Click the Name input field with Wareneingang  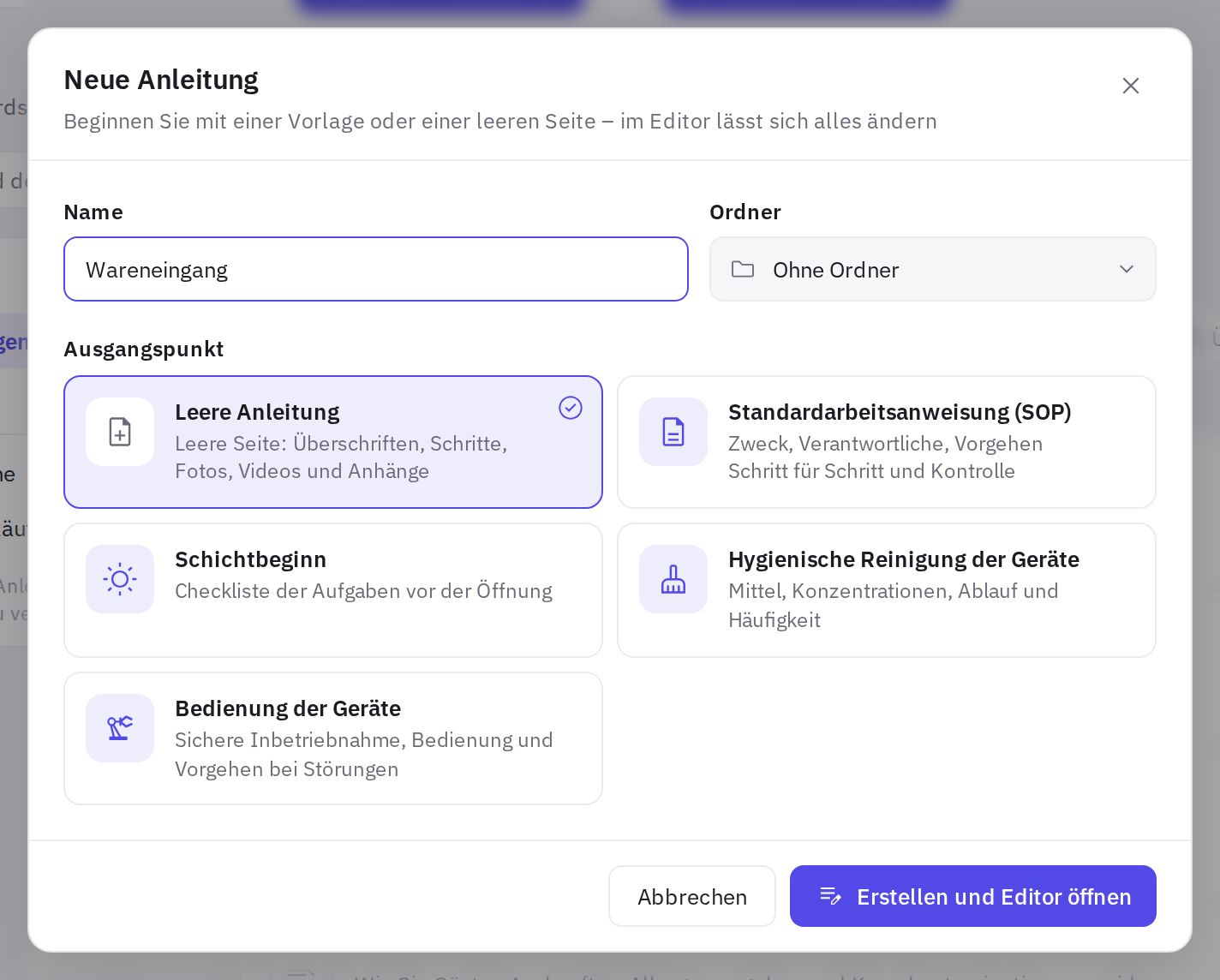(x=376, y=269)
